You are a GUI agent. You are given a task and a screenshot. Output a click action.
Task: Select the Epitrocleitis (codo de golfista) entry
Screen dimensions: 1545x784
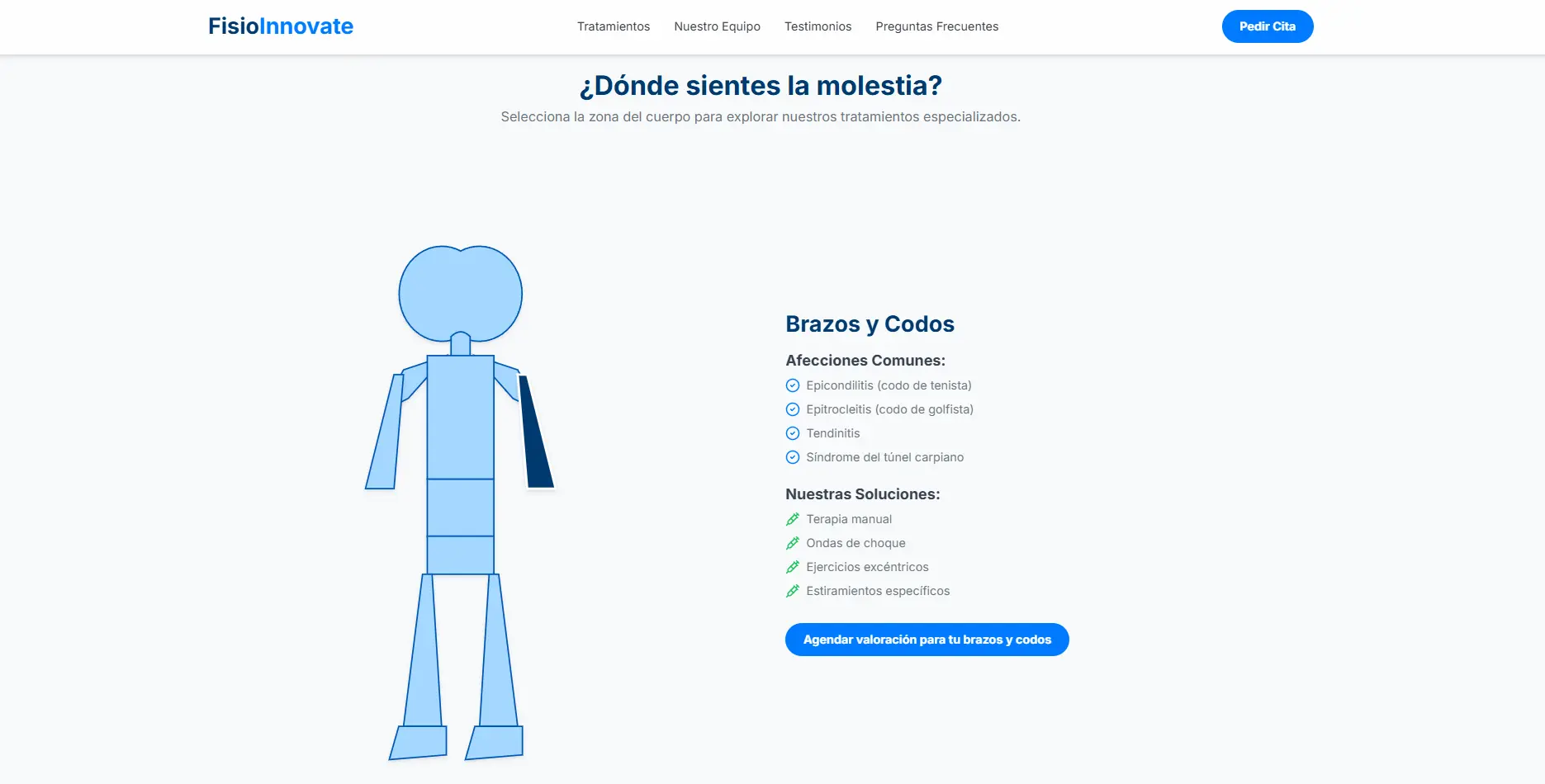[x=889, y=409]
